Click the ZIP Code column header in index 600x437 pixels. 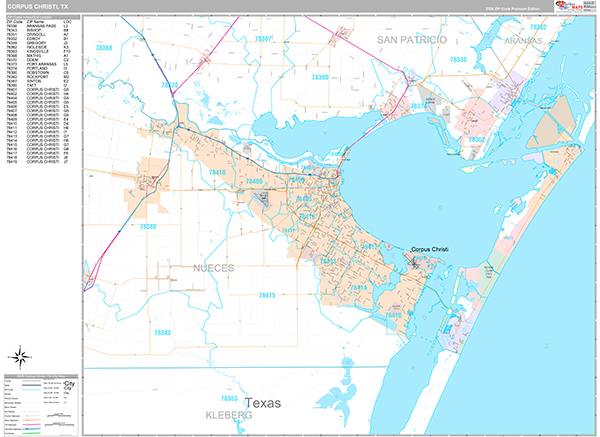click(10, 21)
